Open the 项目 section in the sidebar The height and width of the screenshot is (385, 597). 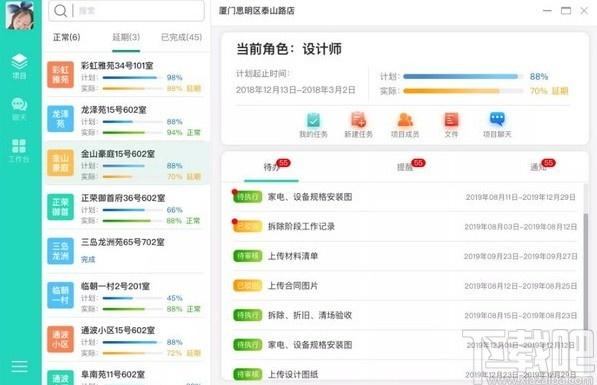tap(19, 66)
